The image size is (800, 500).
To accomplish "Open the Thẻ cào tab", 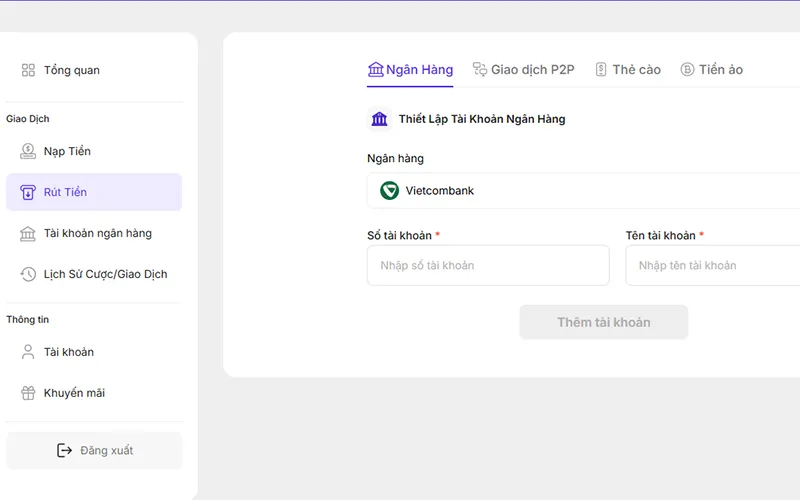I will click(x=627, y=70).
